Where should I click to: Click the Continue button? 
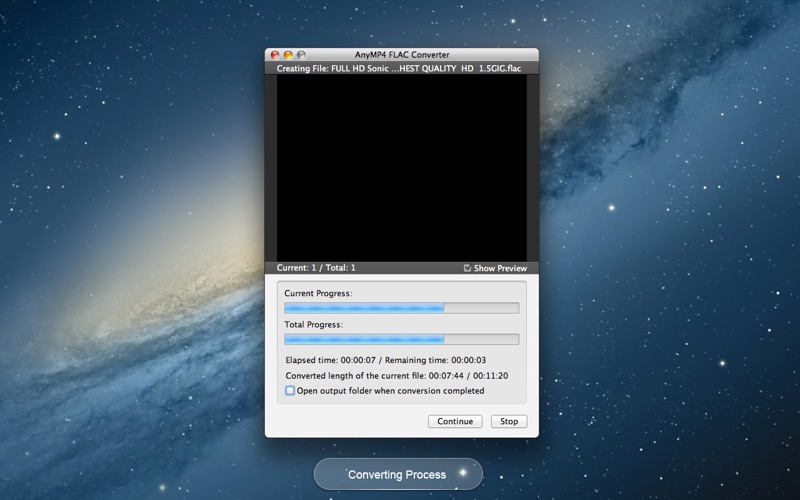coord(455,421)
